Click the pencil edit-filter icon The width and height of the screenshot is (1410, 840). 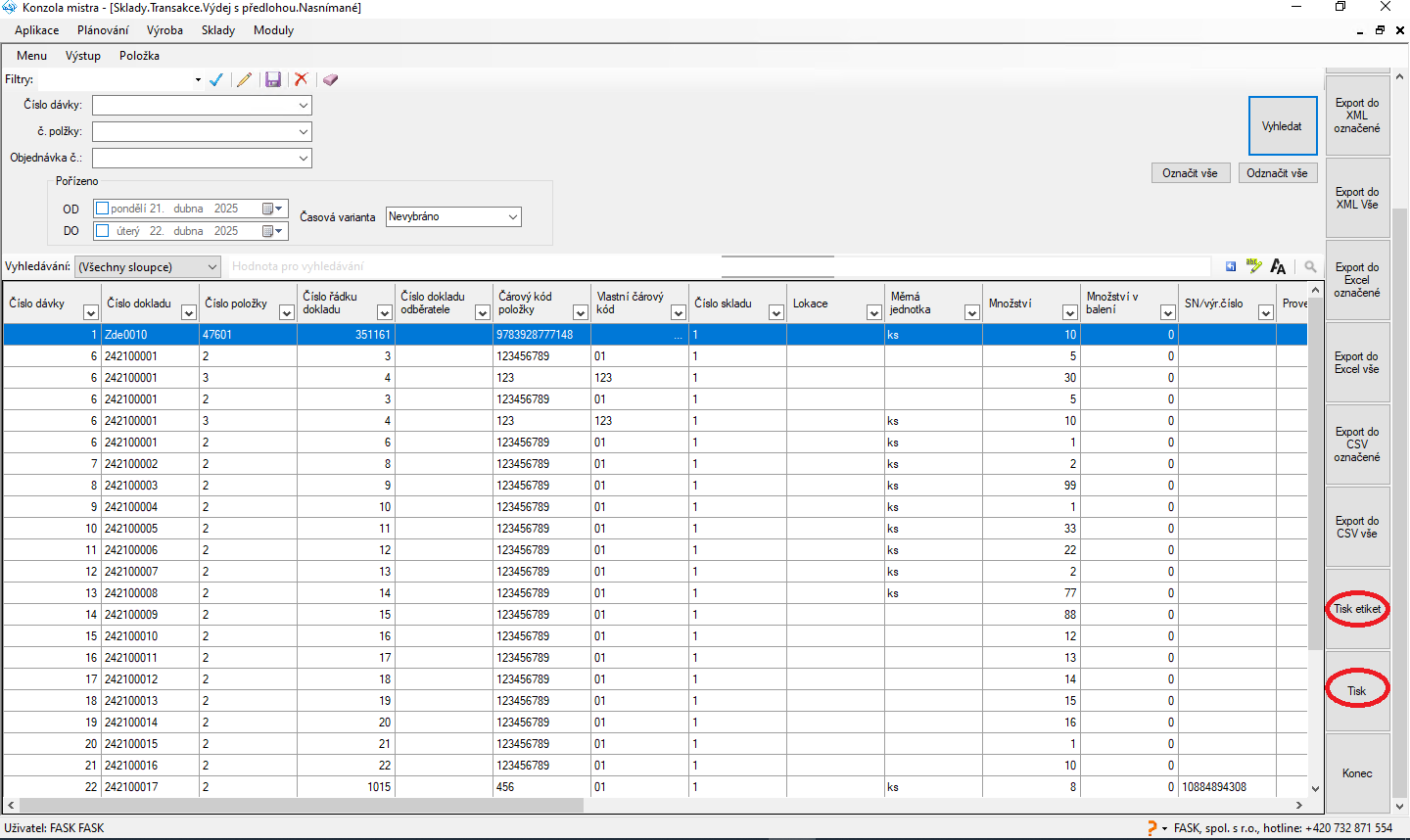pyautogui.click(x=245, y=79)
